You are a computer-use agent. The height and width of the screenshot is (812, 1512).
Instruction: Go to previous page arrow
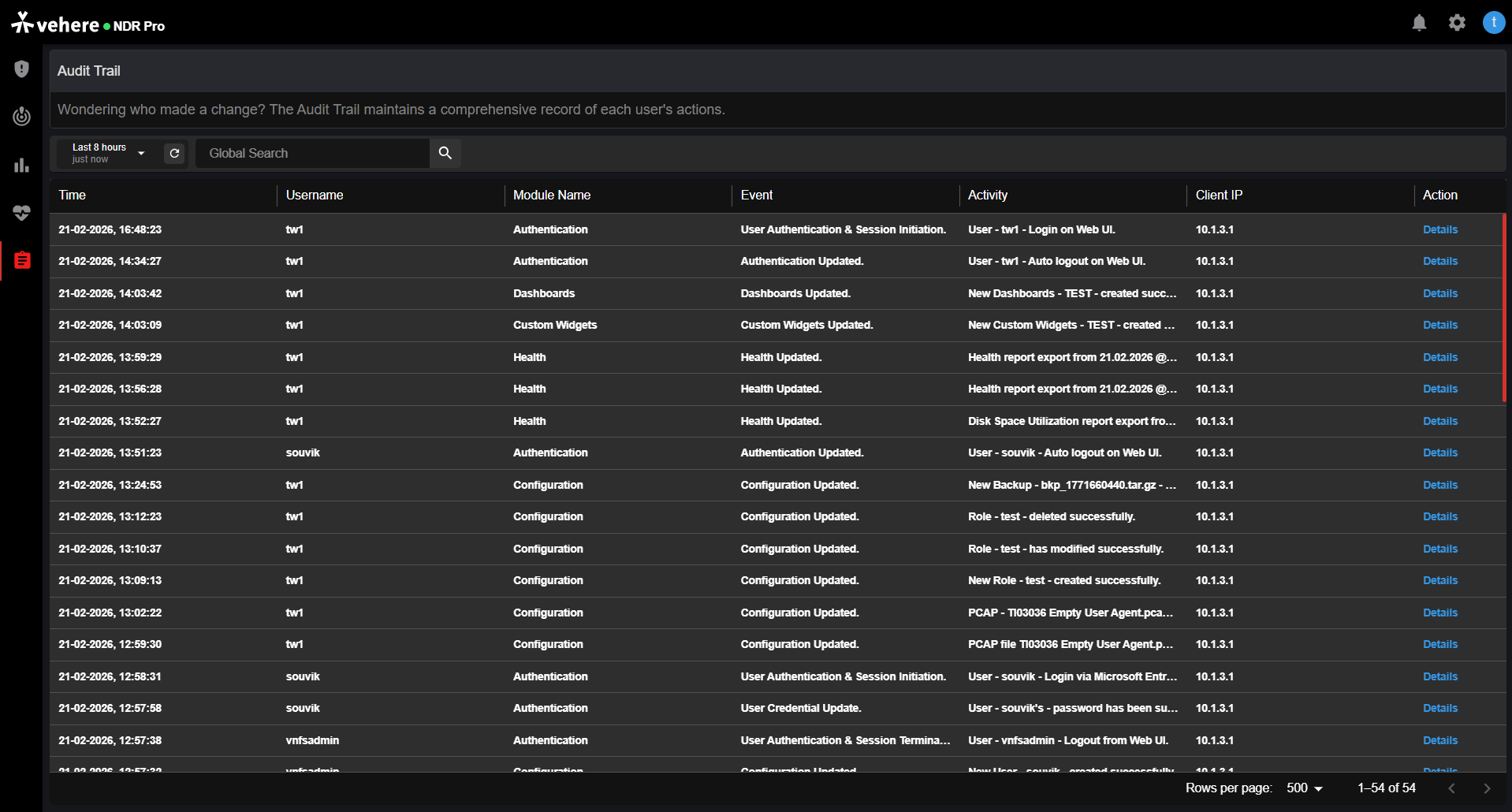click(x=1451, y=788)
